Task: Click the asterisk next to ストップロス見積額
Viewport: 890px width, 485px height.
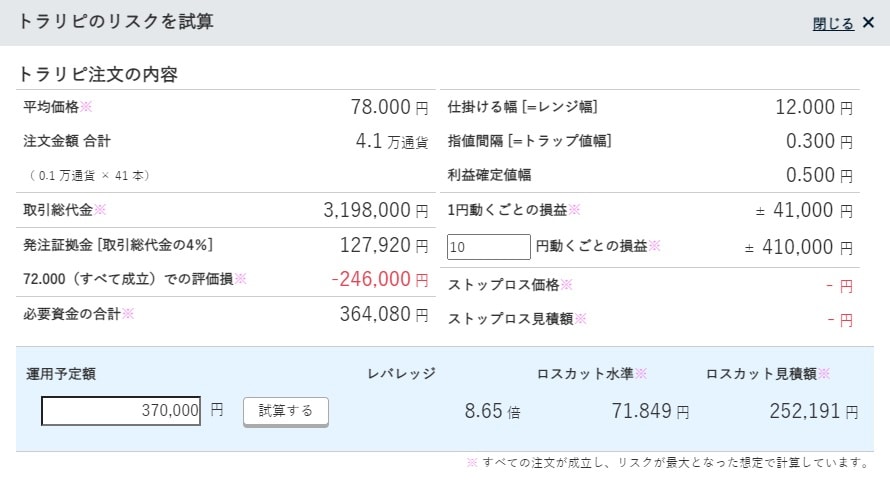Action: [x=580, y=318]
